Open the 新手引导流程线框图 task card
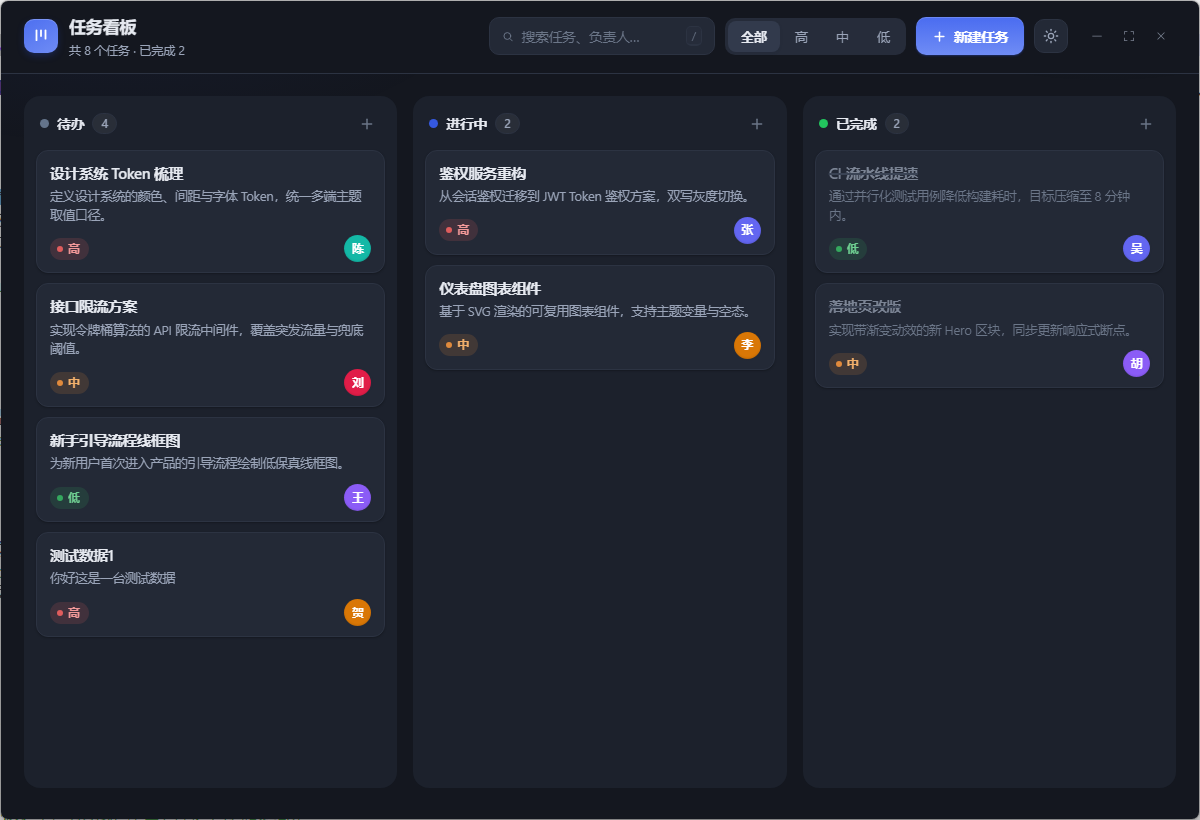Image resolution: width=1200 pixels, height=820 pixels. coord(210,469)
